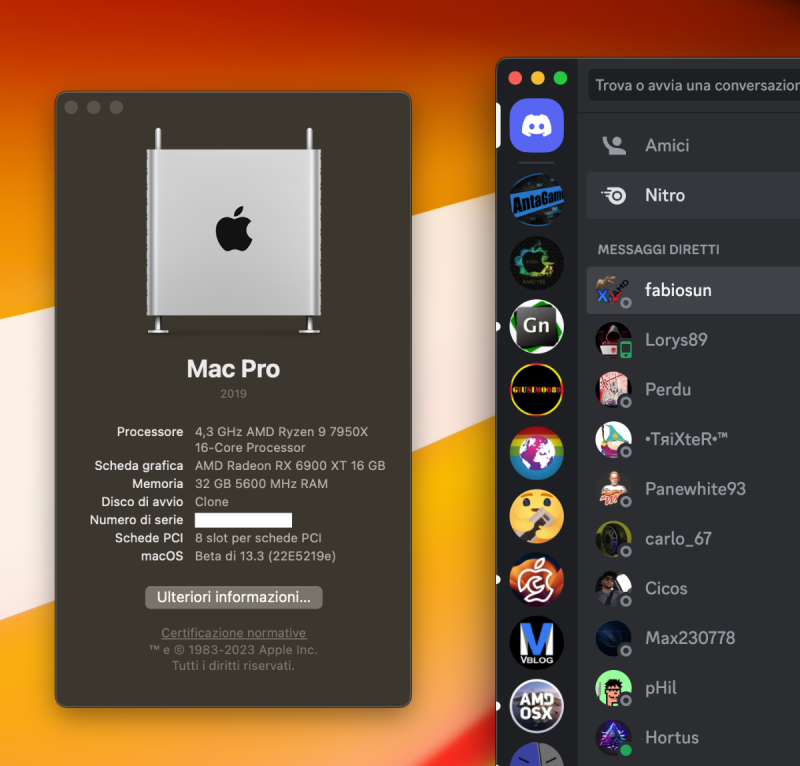This screenshot has width=800, height=766.
Task: Close the Discord window with red button
Action: (515, 78)
